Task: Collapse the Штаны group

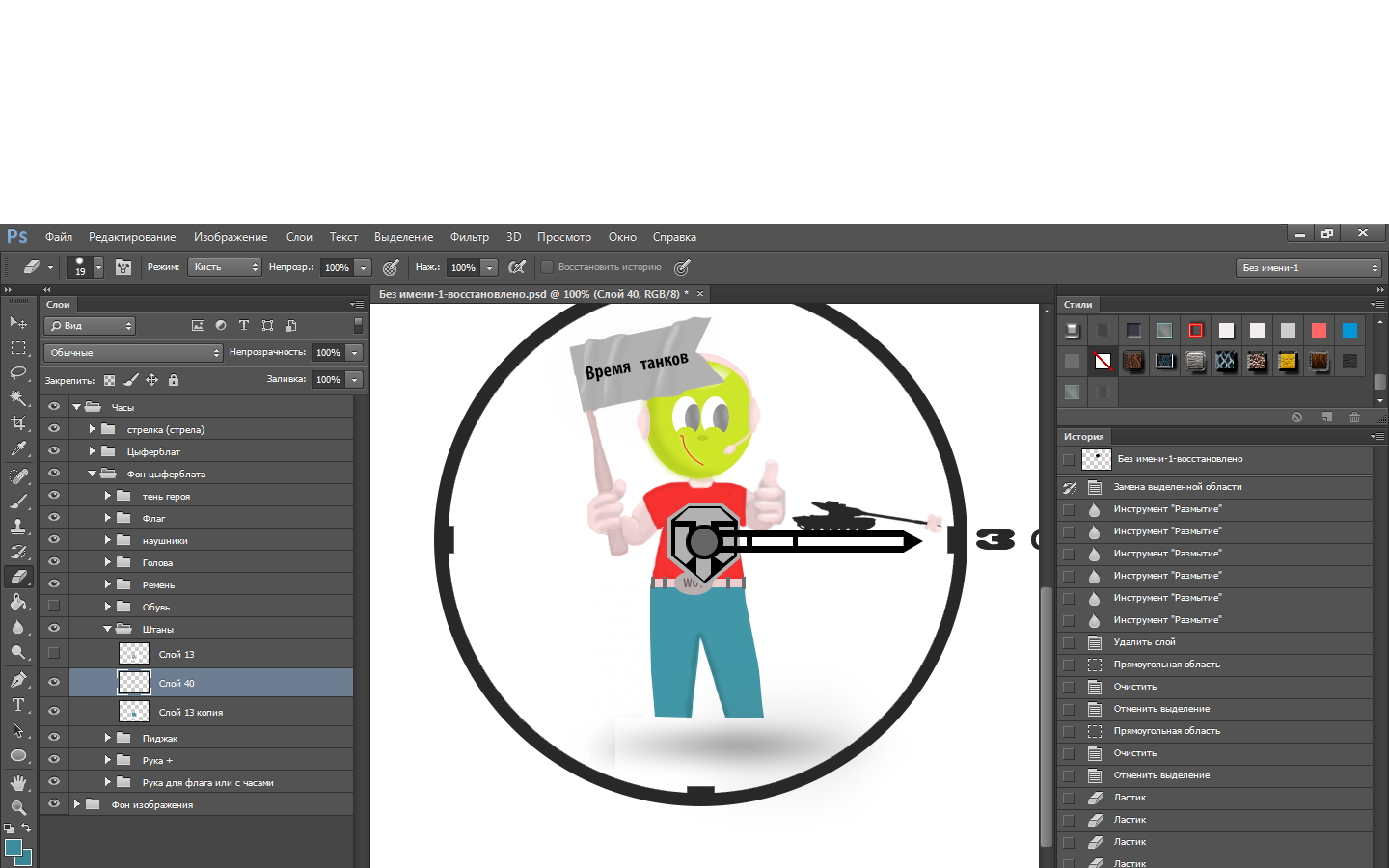Action: point(108,629)
